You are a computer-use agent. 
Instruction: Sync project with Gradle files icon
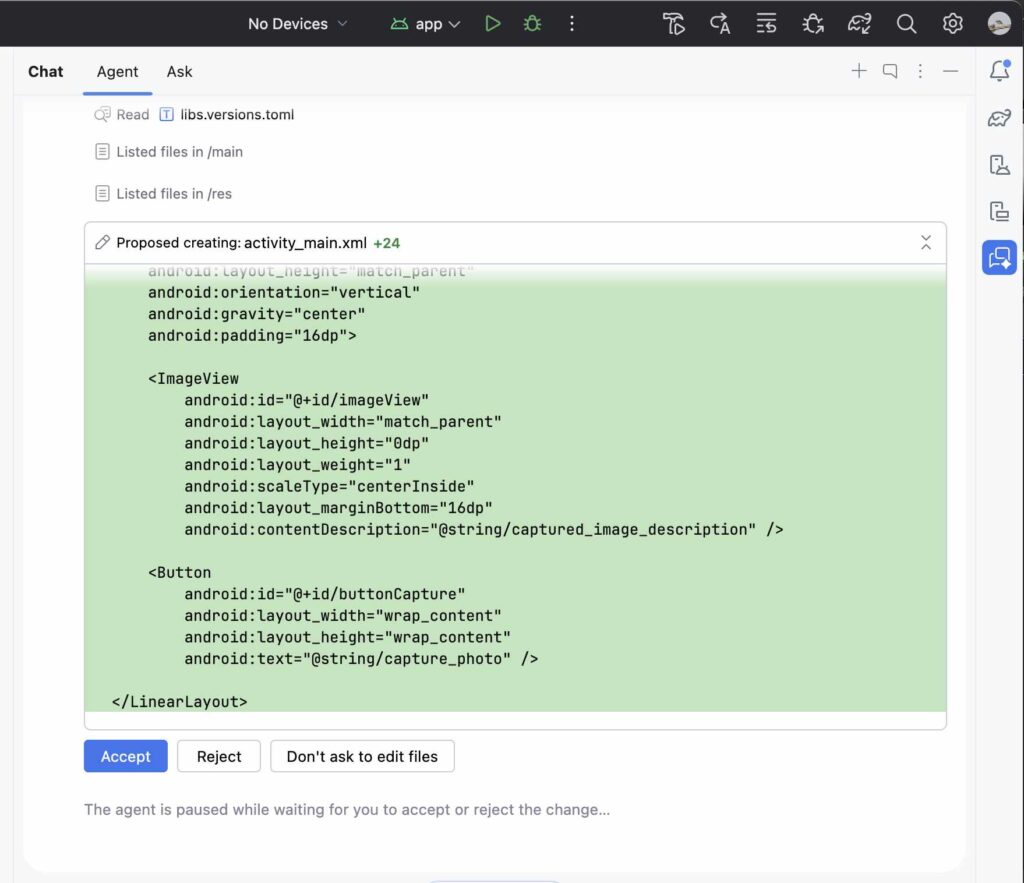(x=860, y=24)
